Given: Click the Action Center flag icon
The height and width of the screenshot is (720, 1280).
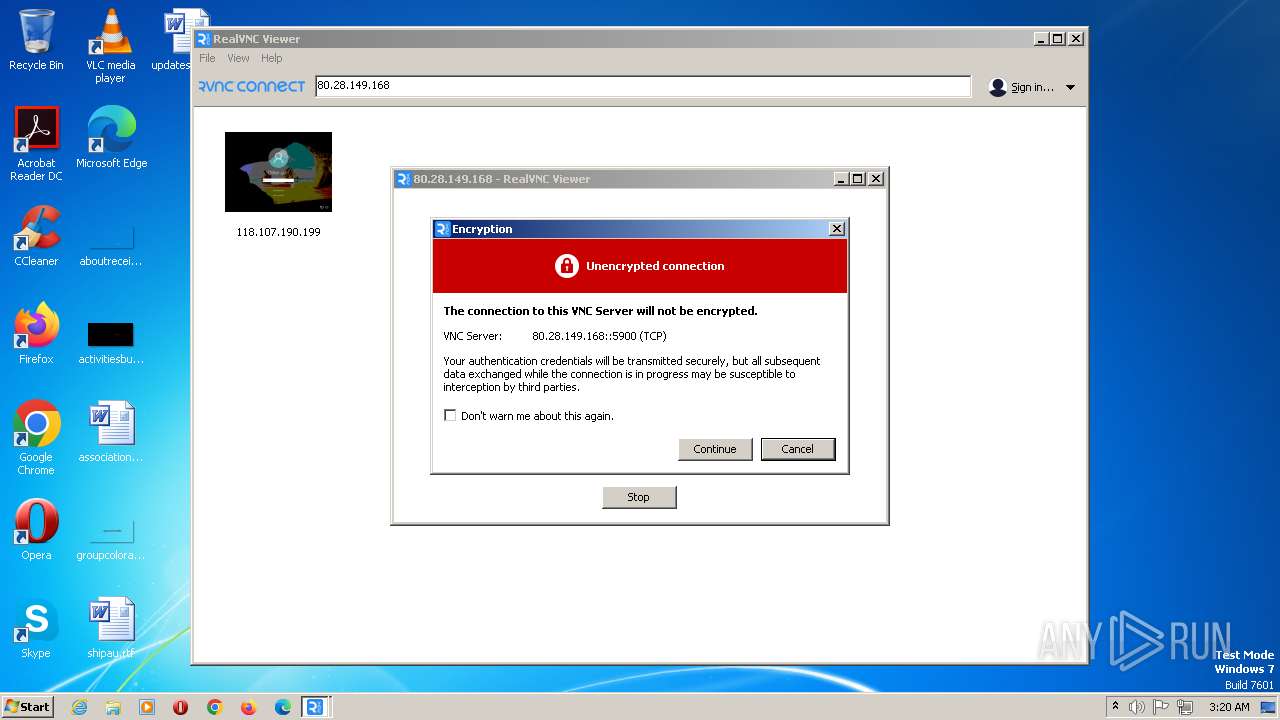Looking at the screenshot, I should pyautogui.click(x=1161, y=707).
